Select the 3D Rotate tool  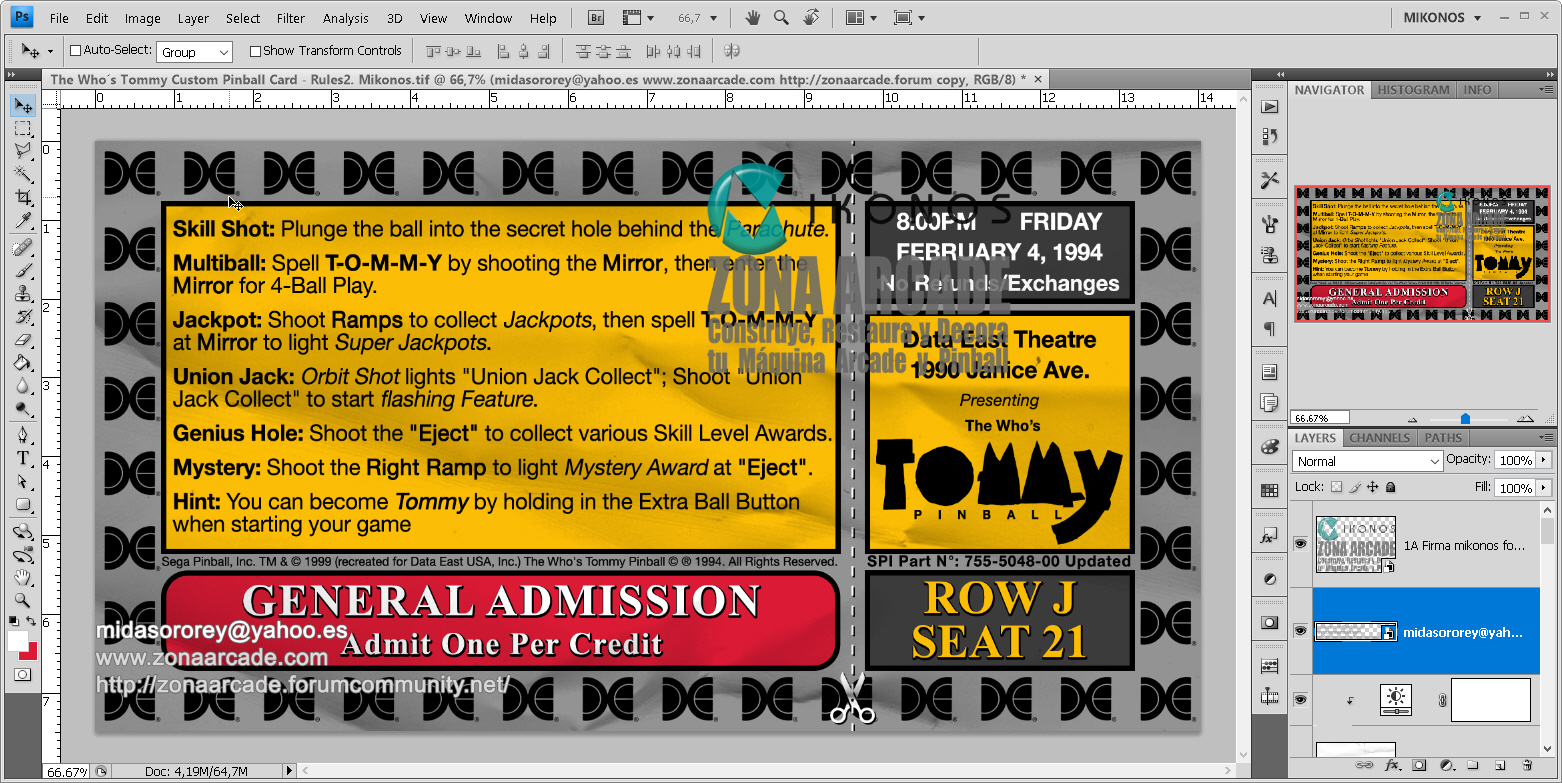coord(23,532)
